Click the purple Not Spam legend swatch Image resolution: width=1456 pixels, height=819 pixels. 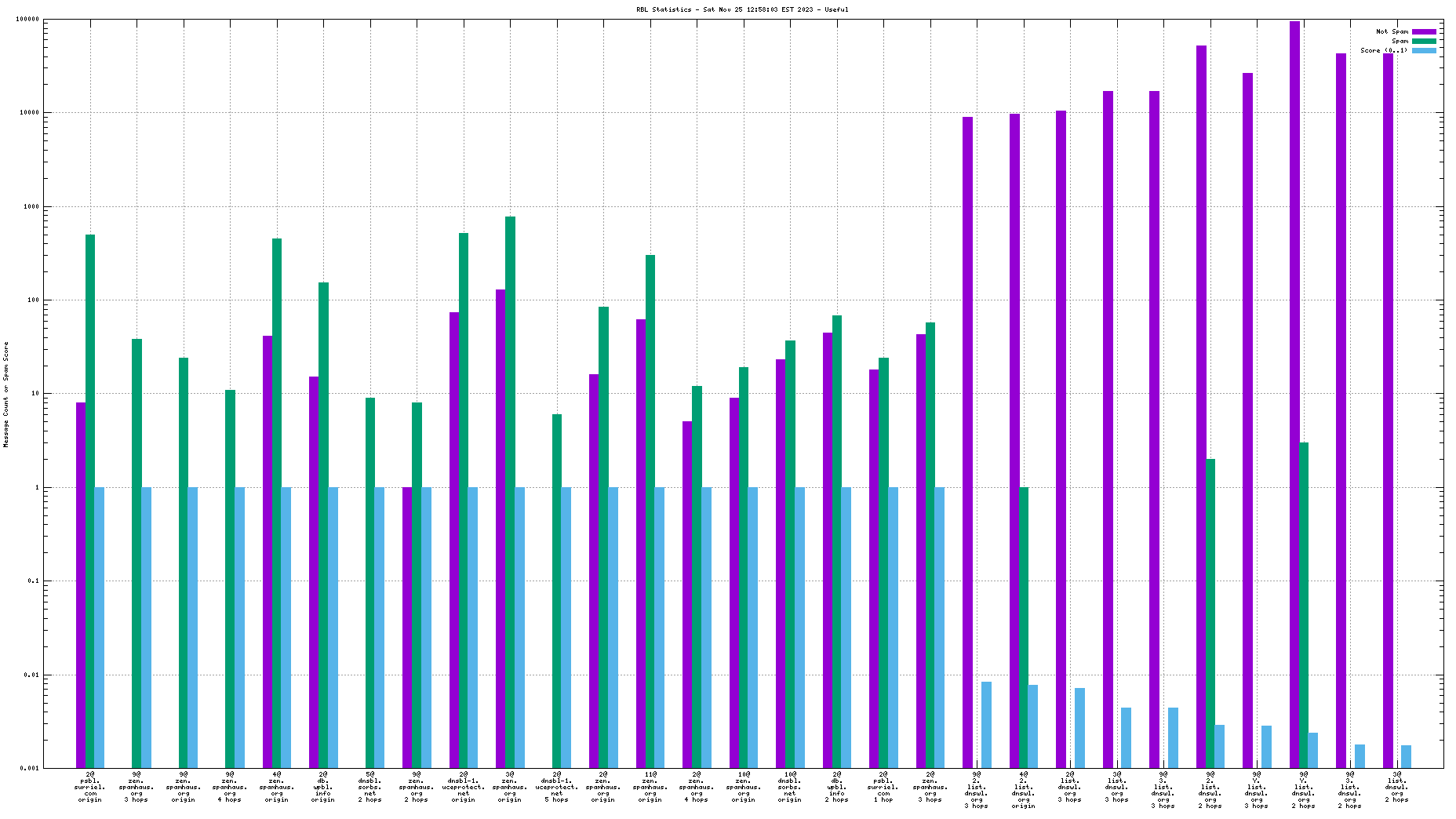[x=1424, y=31]
